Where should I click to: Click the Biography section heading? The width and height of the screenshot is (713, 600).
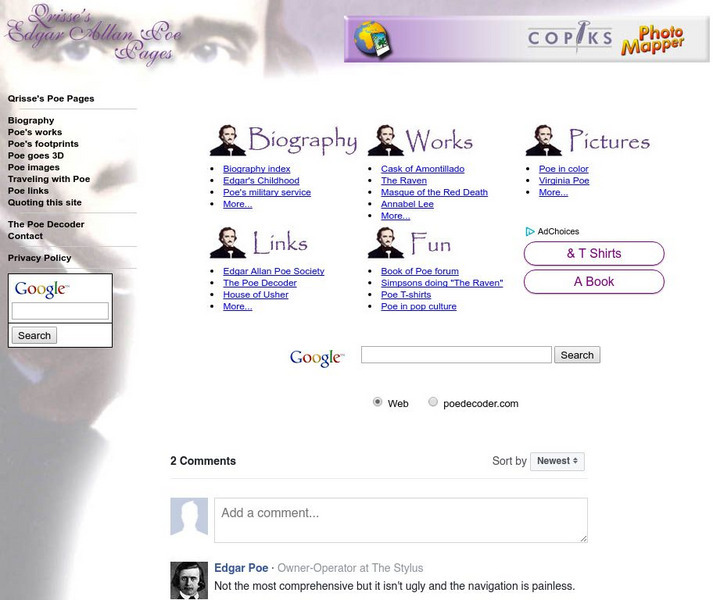point(303,140)
